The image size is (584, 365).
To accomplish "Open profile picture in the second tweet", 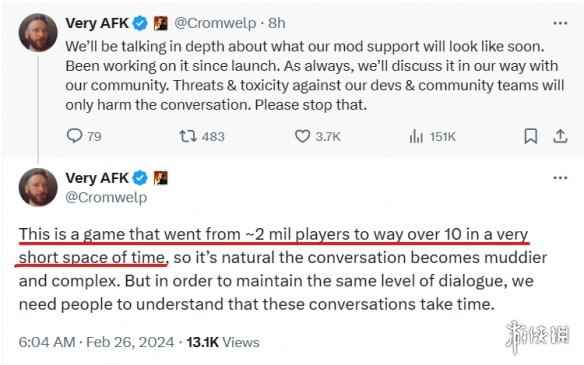I will [x=38, y=187].
